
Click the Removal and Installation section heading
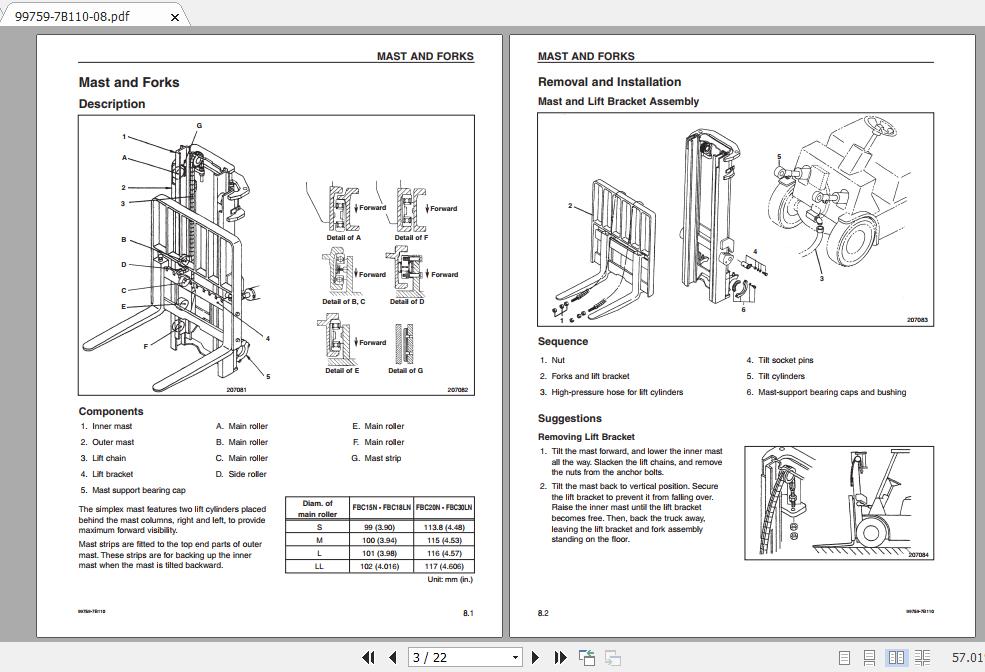coord(608,82)
